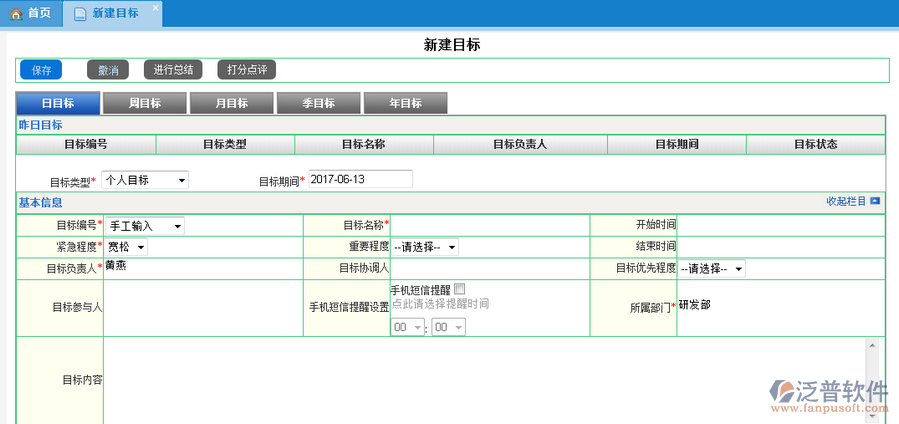The image size is (899, 424).
Task: Click the collapse icon beside 收起栏目
Action: (875, 201)
